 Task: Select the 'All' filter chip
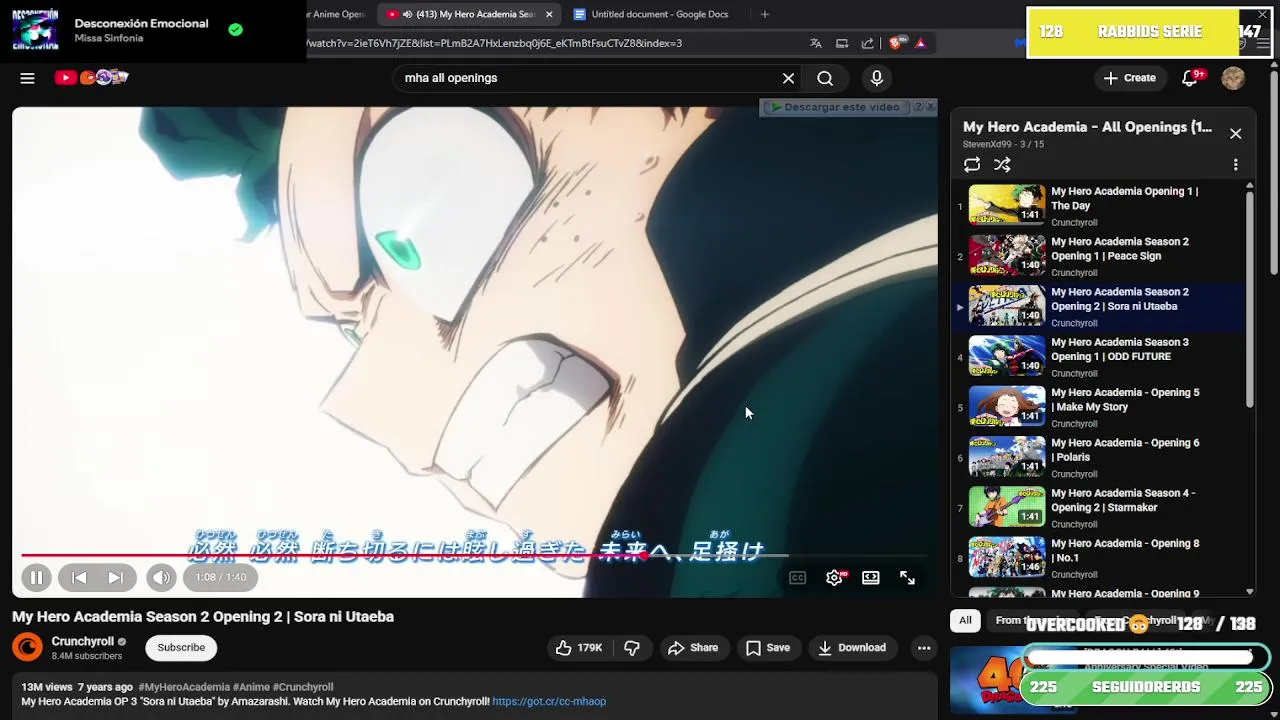tap(965, 621)
